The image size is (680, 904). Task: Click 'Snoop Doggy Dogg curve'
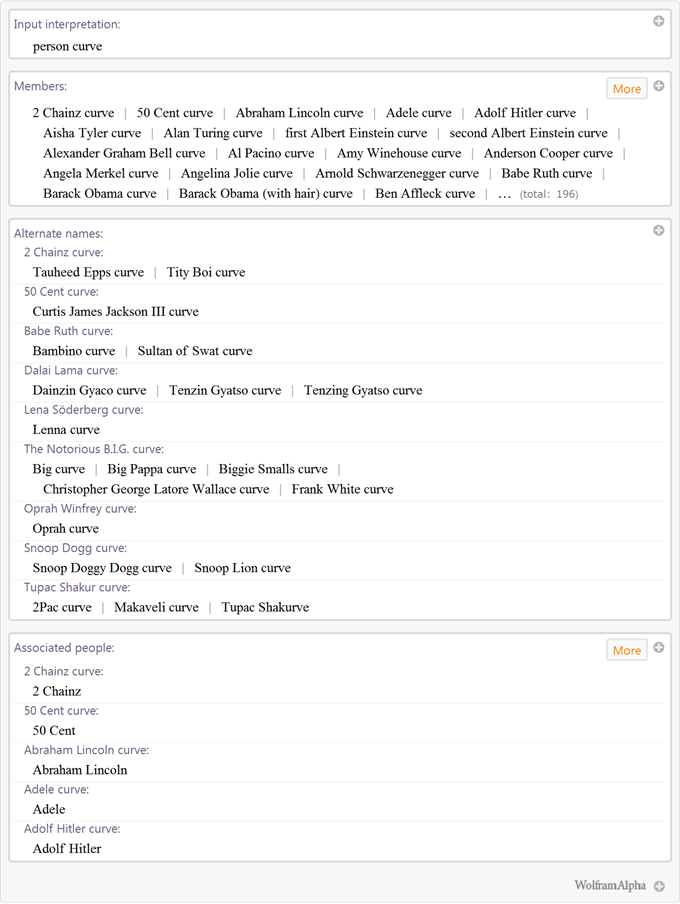click(102, 568)
